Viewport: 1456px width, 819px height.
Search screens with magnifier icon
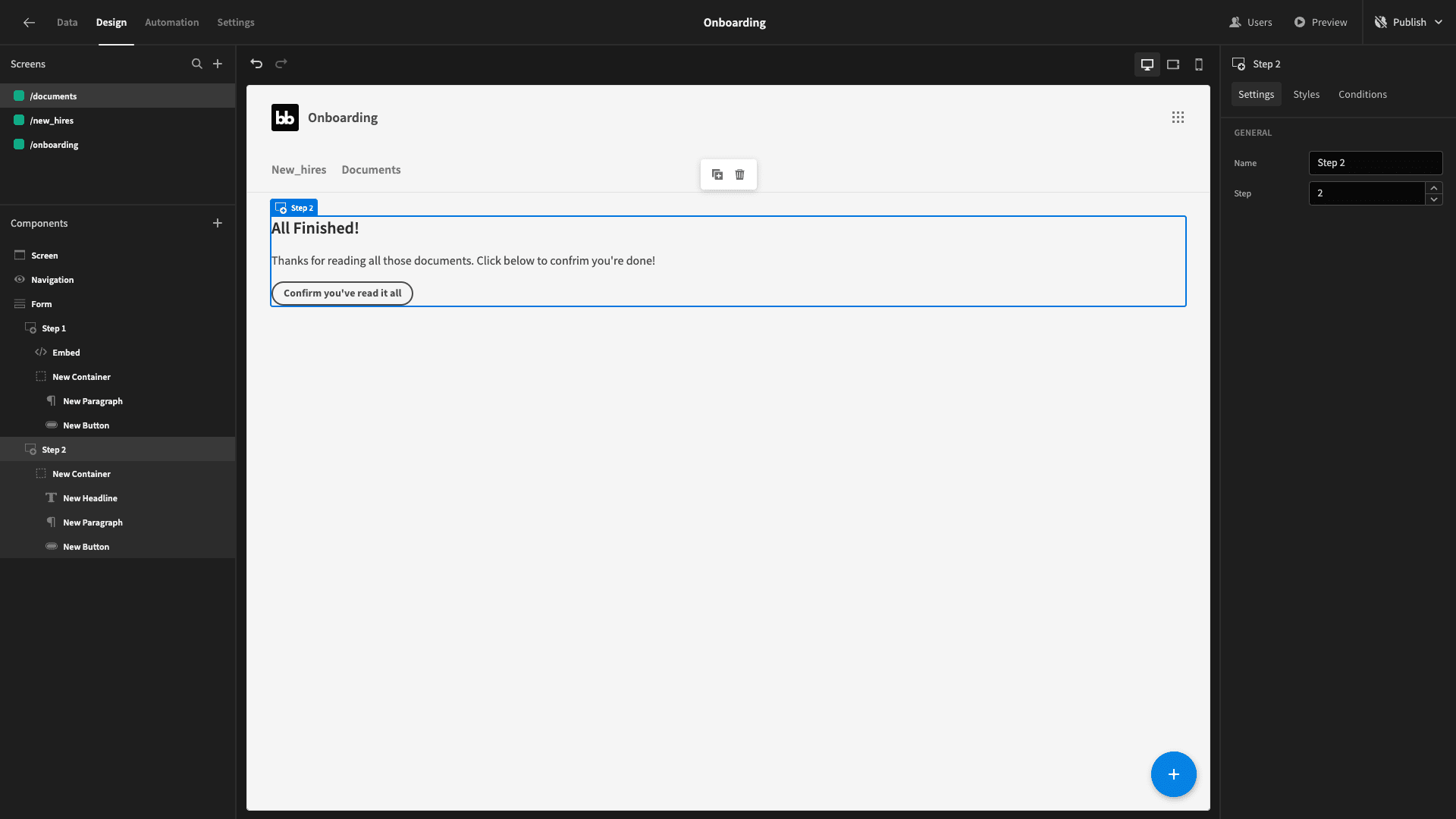click(x=197, y=64)
